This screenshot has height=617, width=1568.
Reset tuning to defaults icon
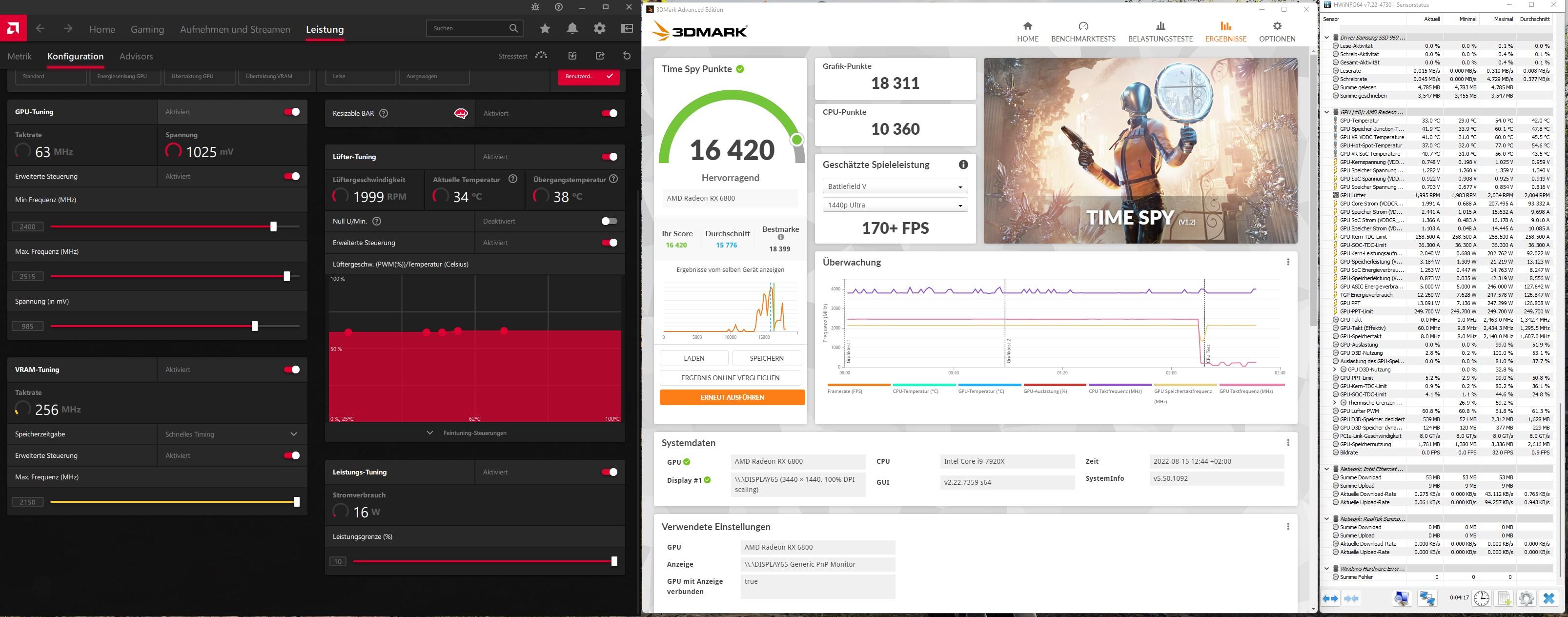pos(627,56)
